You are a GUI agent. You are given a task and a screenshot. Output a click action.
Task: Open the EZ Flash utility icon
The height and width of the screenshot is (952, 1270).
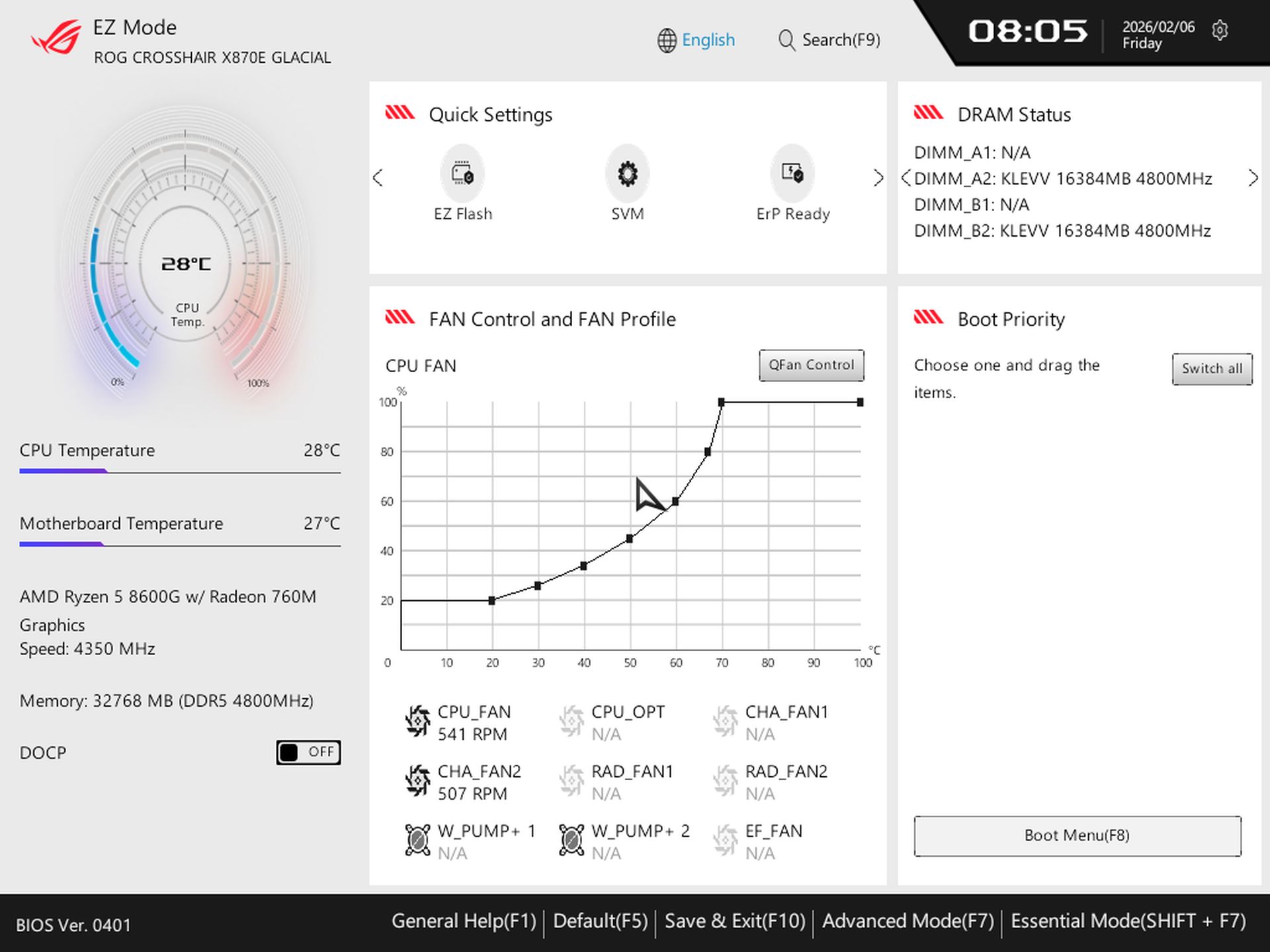click(462, 174)
